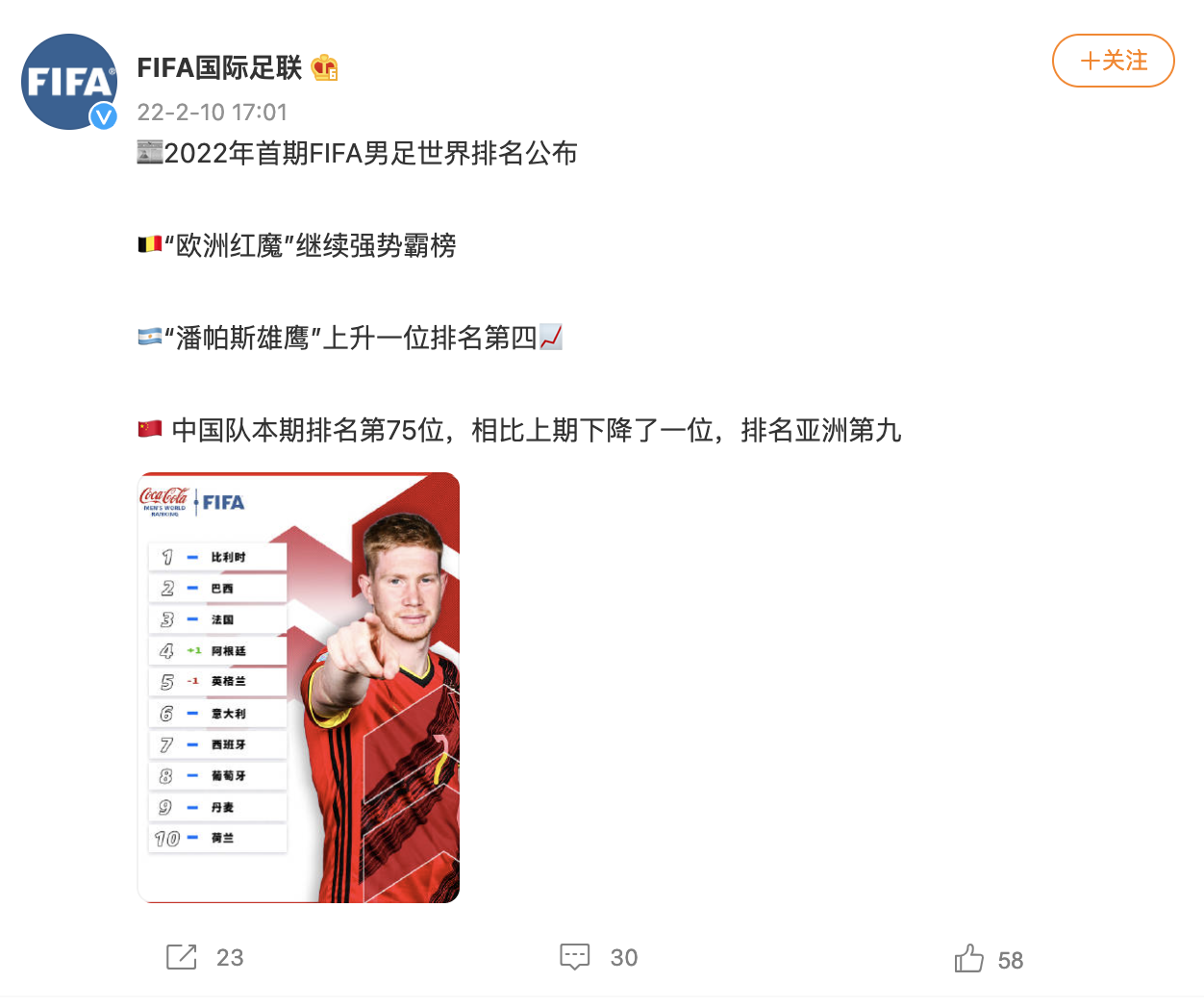Open the FIFA profile avatar

click(x=69, y=82)
